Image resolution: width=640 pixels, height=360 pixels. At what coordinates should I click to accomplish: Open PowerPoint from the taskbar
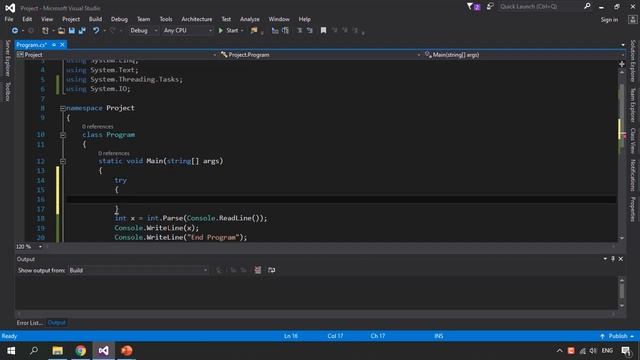(127, 351)
